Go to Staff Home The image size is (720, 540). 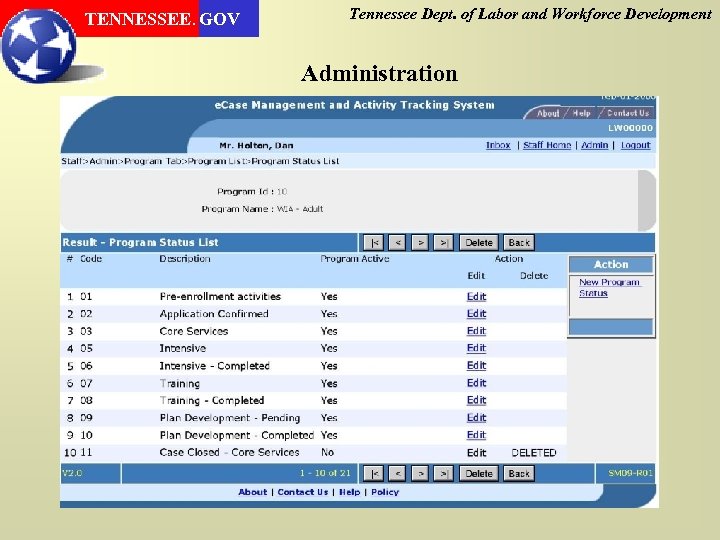[x=547, y=145]
